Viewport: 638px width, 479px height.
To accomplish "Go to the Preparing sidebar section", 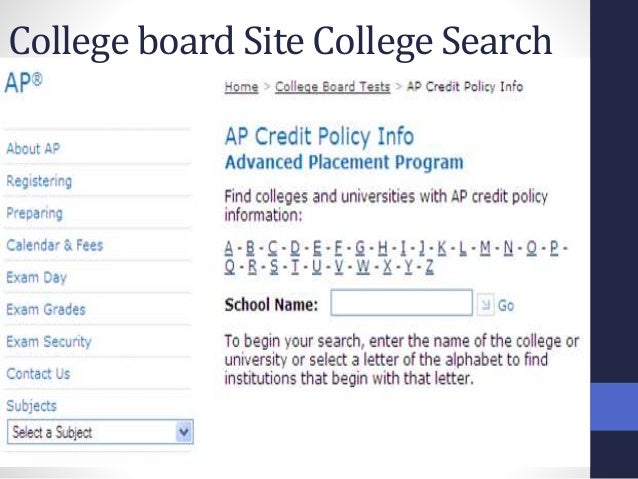I will pyautogui.click(x=35, y=213).
